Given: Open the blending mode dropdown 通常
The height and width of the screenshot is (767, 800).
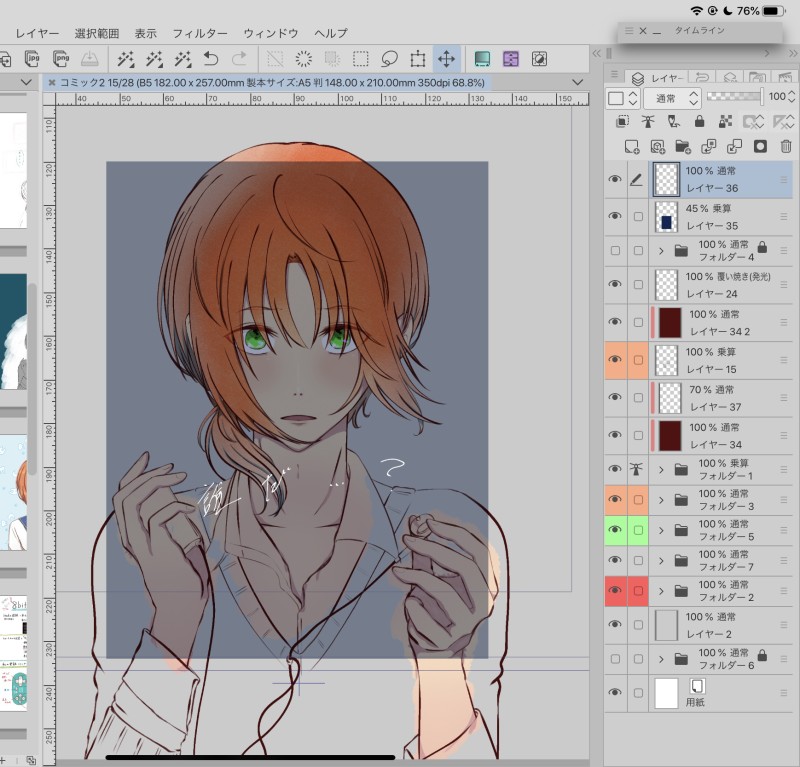Looking at the screenshot, I should tap(672, 98).
